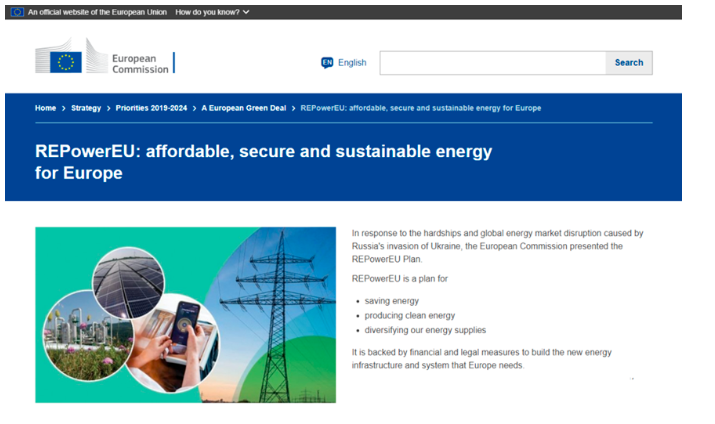Click the "saving energy" bullet item
The width and height of the screenshot is (715, 424).
coord(391,301)
